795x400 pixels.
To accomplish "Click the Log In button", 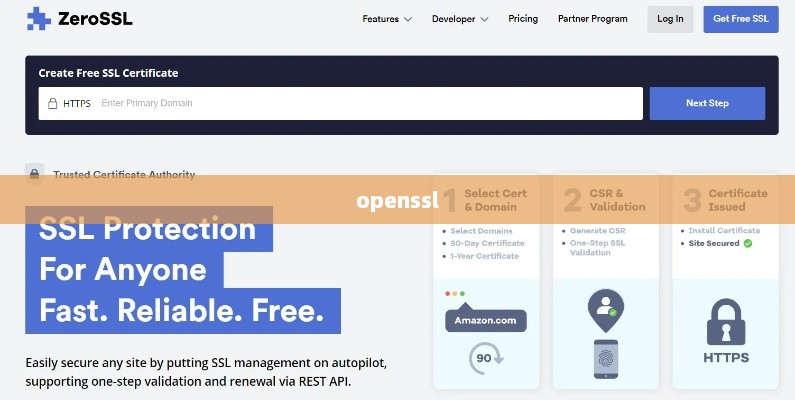I will point(670,19).
